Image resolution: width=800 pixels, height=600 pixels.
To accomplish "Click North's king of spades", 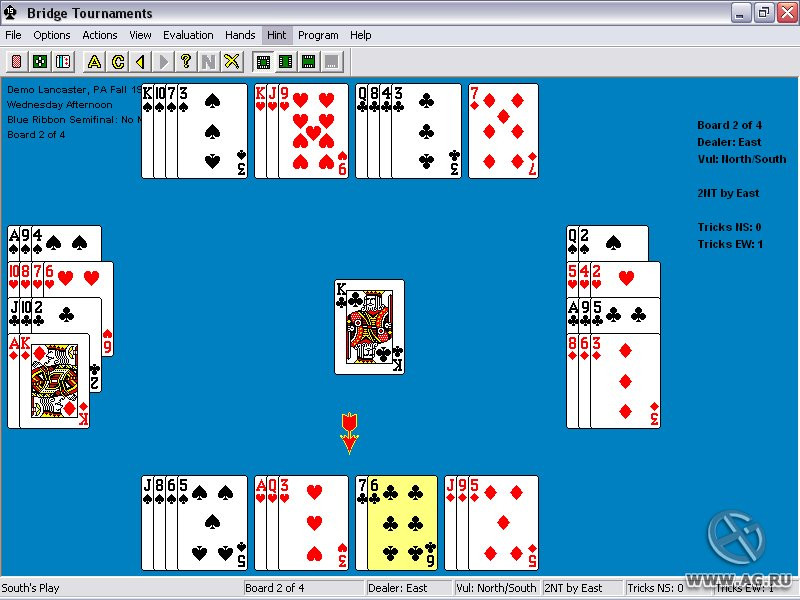I will [x=147, y=131].
